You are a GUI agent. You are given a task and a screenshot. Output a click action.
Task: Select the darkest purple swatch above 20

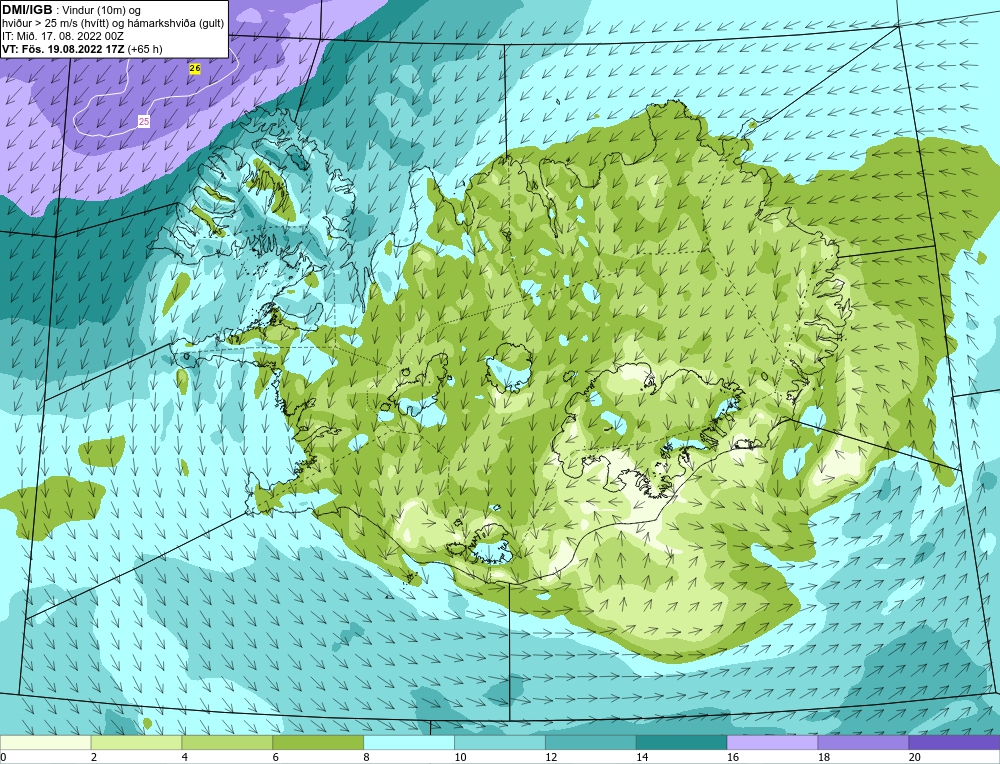coord(954,743)
